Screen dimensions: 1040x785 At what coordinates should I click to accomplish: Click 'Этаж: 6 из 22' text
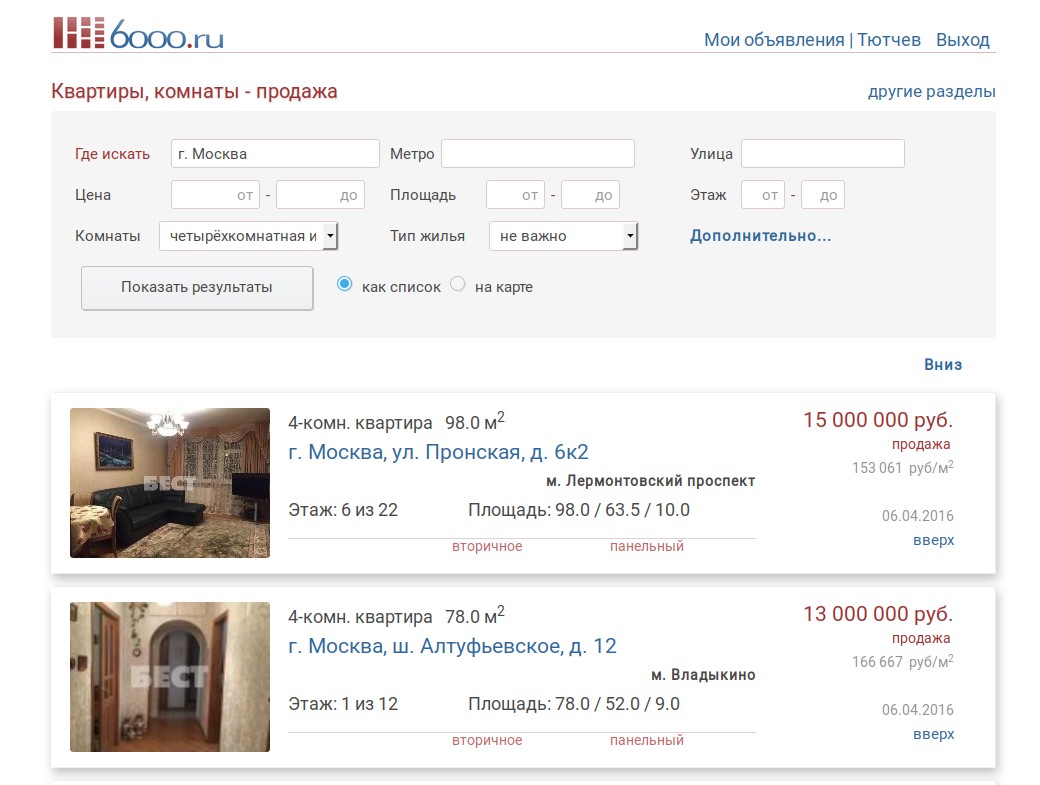pyautogui.click(x=343, y=510)
